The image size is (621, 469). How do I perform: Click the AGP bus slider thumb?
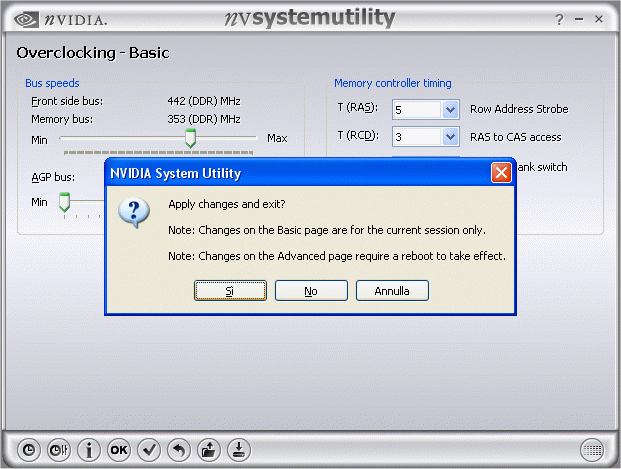pos(64,202)
